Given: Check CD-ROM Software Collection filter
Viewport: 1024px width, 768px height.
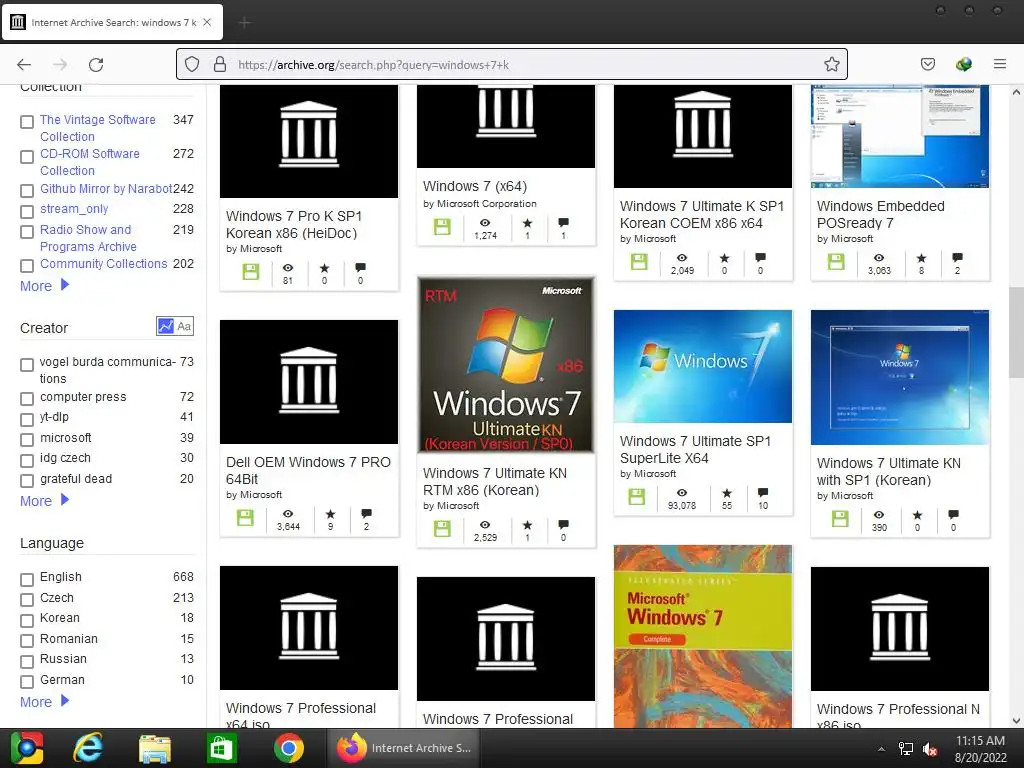Looking at the screenshot, I should [x=27, y=157].
